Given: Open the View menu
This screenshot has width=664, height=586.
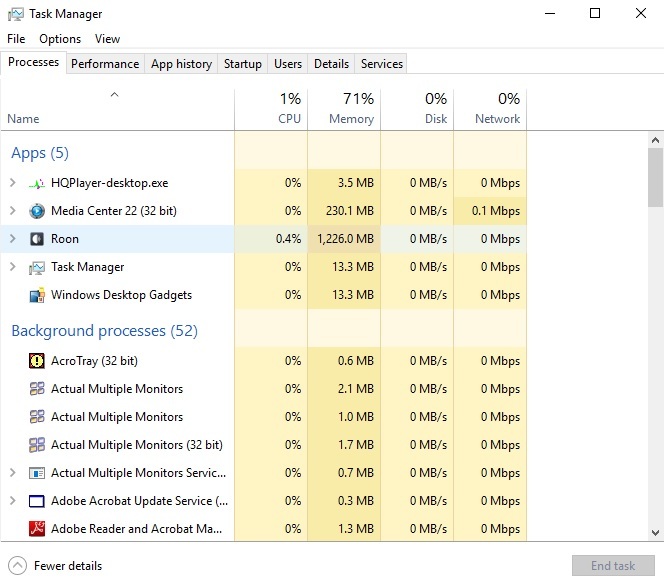Looking at the screenshot, I should 108,39.
